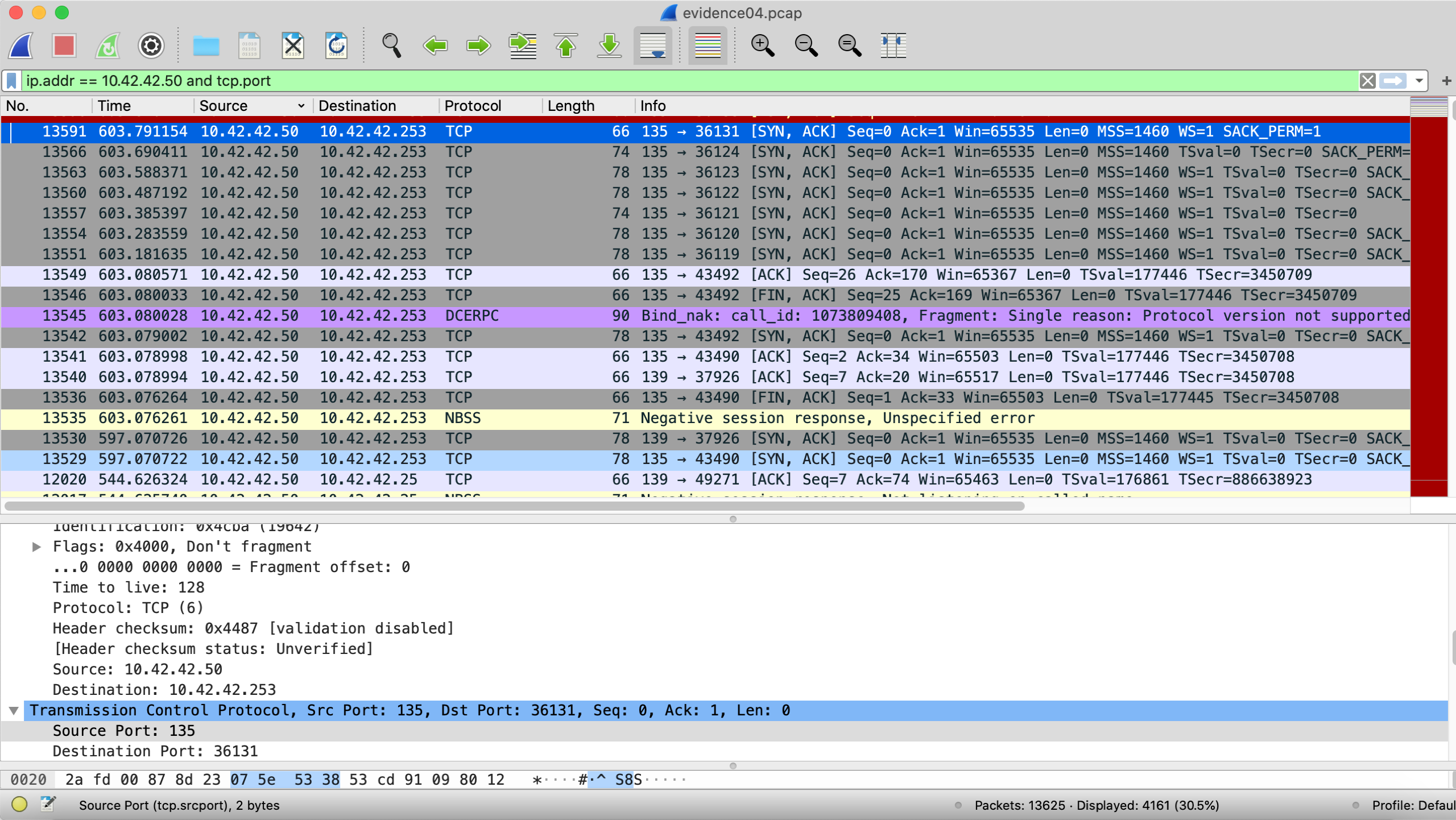Open capture options gear icon
This screenshot has width=1456, height=820.
[151, 45]
